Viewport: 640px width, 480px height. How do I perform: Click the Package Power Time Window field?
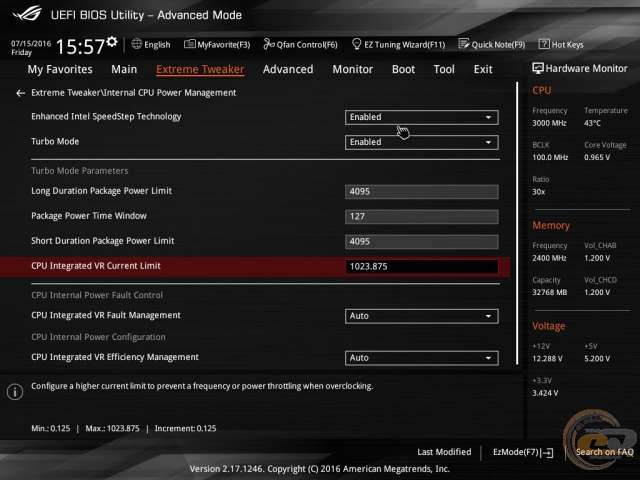pyautogui.click(x=422, y=217)
